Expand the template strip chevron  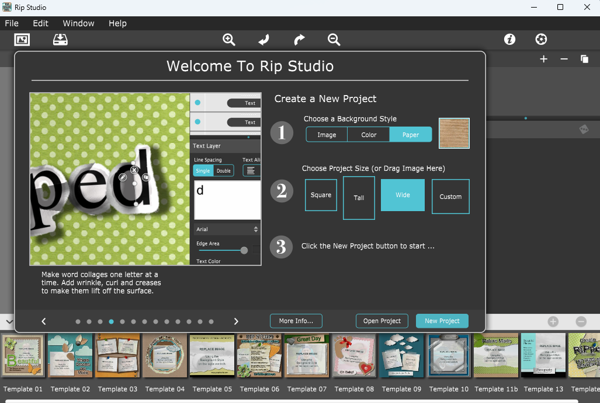click(8, 322)
